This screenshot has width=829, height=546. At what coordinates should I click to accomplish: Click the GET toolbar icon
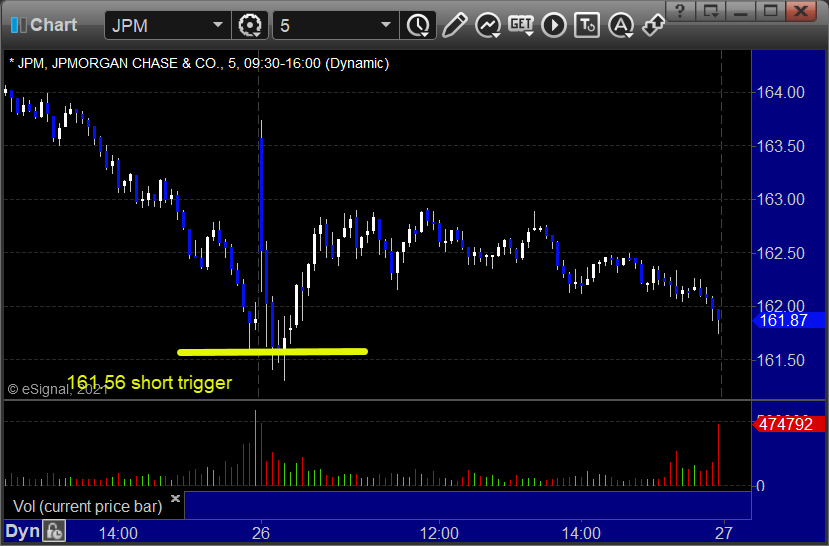click(x=521, y=25)
